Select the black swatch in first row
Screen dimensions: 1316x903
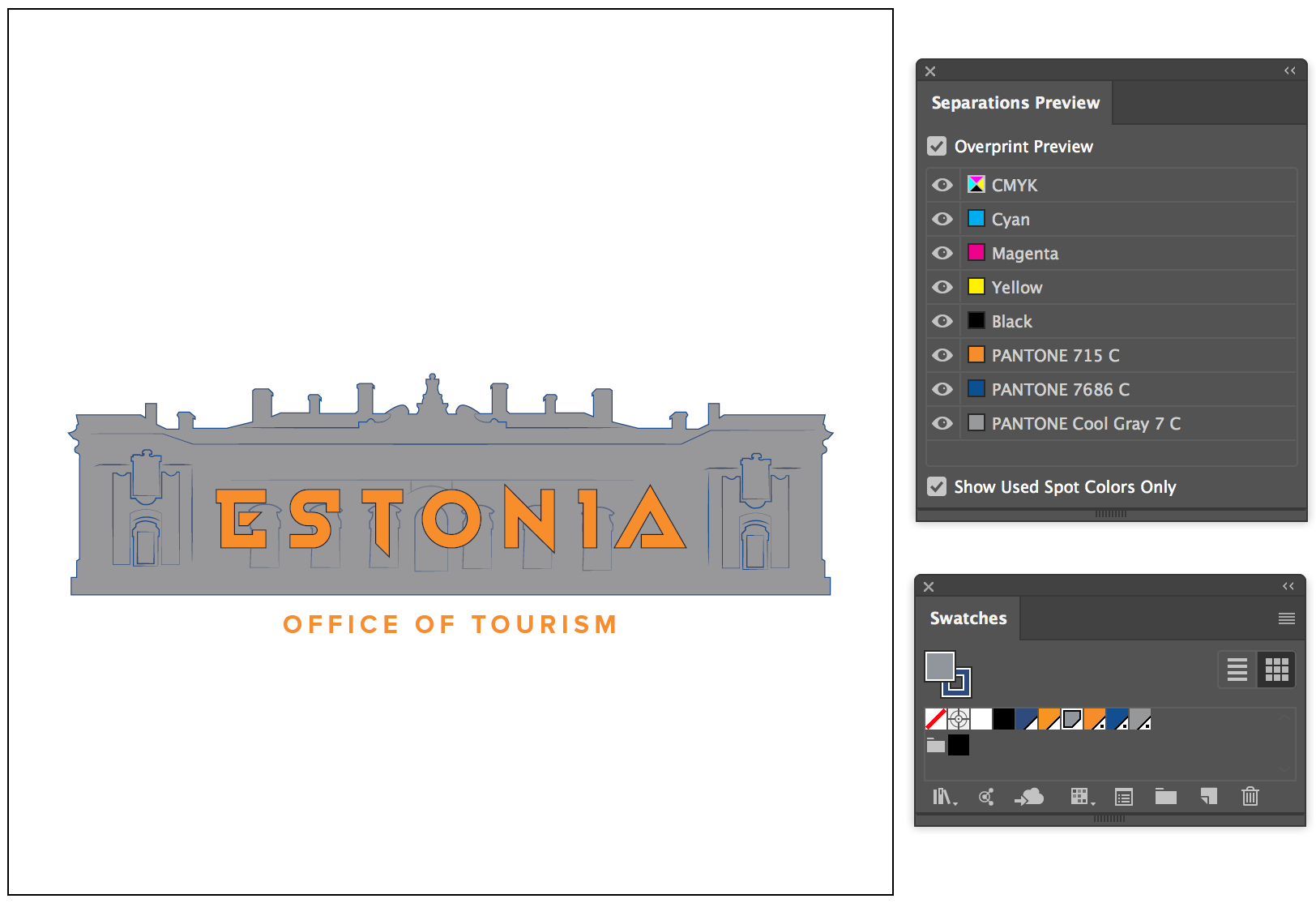pyautogui.click(x=1004, y=719)
